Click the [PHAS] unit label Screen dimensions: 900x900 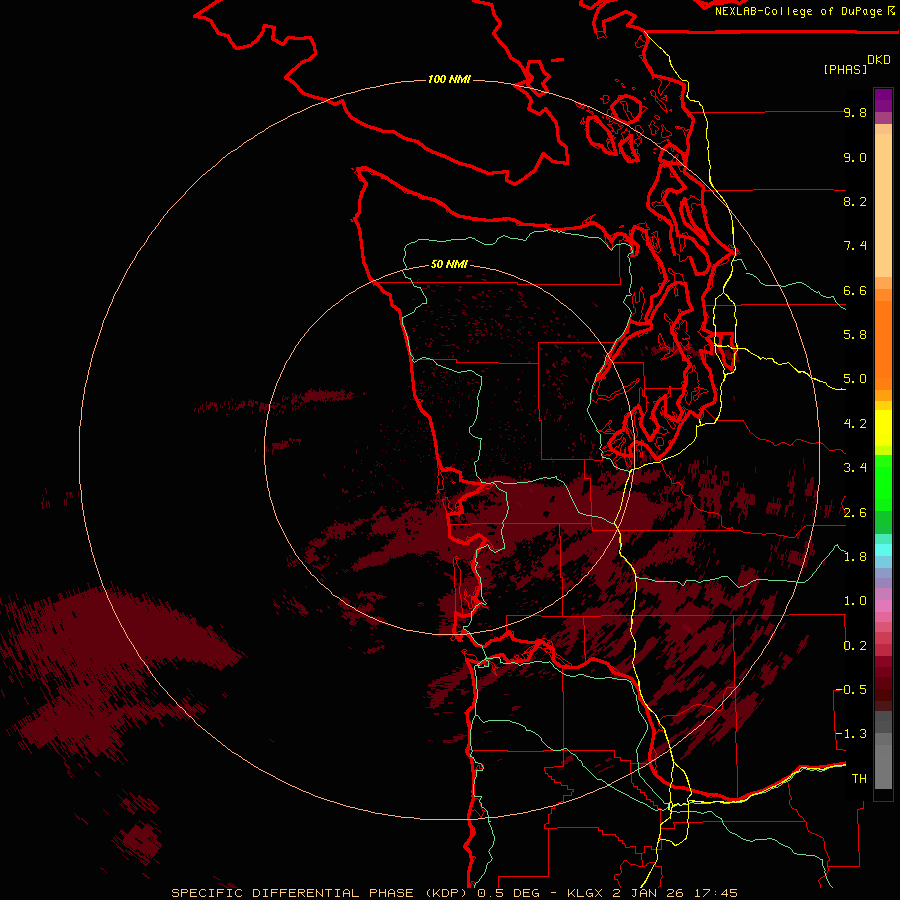point(845,69)
